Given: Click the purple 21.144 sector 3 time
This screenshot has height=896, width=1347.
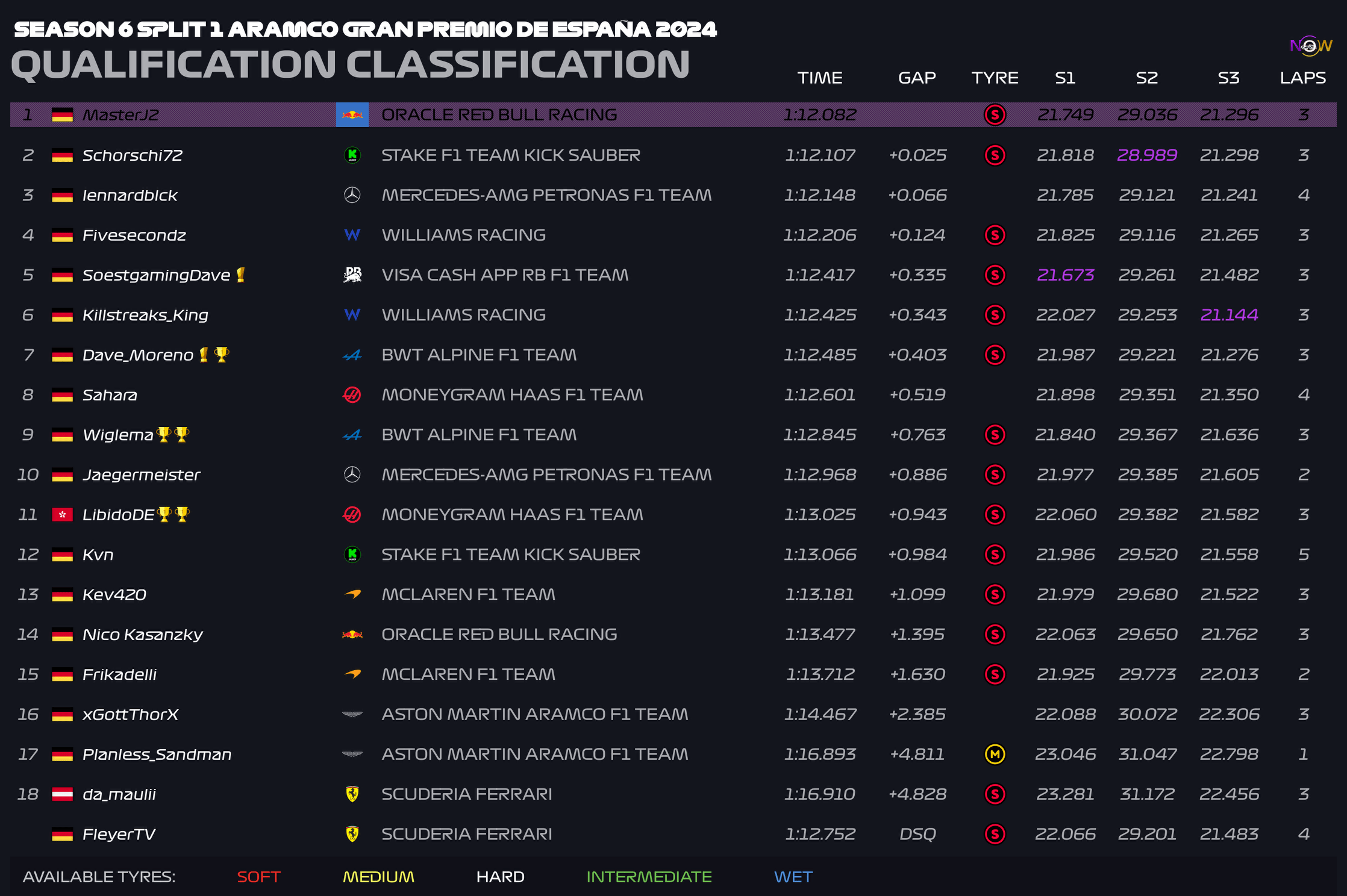Looking at the screenshot, I should click(x=1229, y=315).
